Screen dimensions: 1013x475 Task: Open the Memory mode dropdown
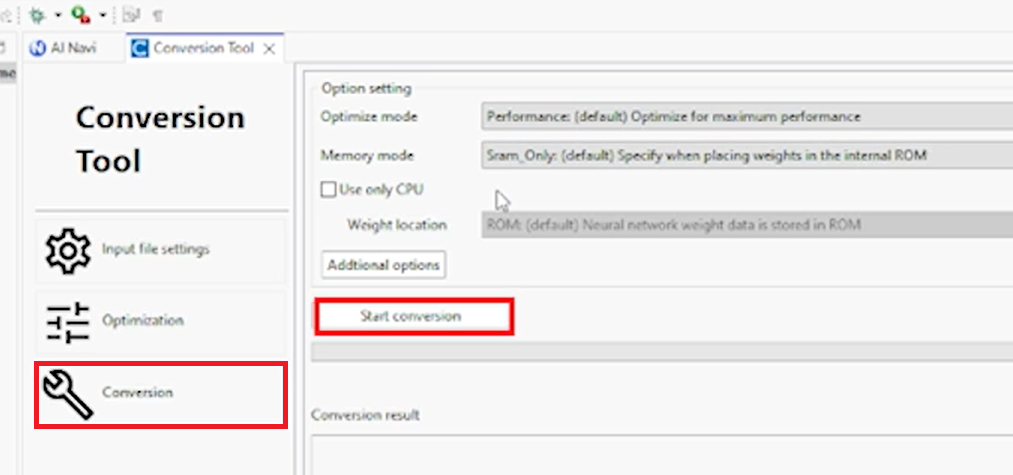click(x=746, y=156)
